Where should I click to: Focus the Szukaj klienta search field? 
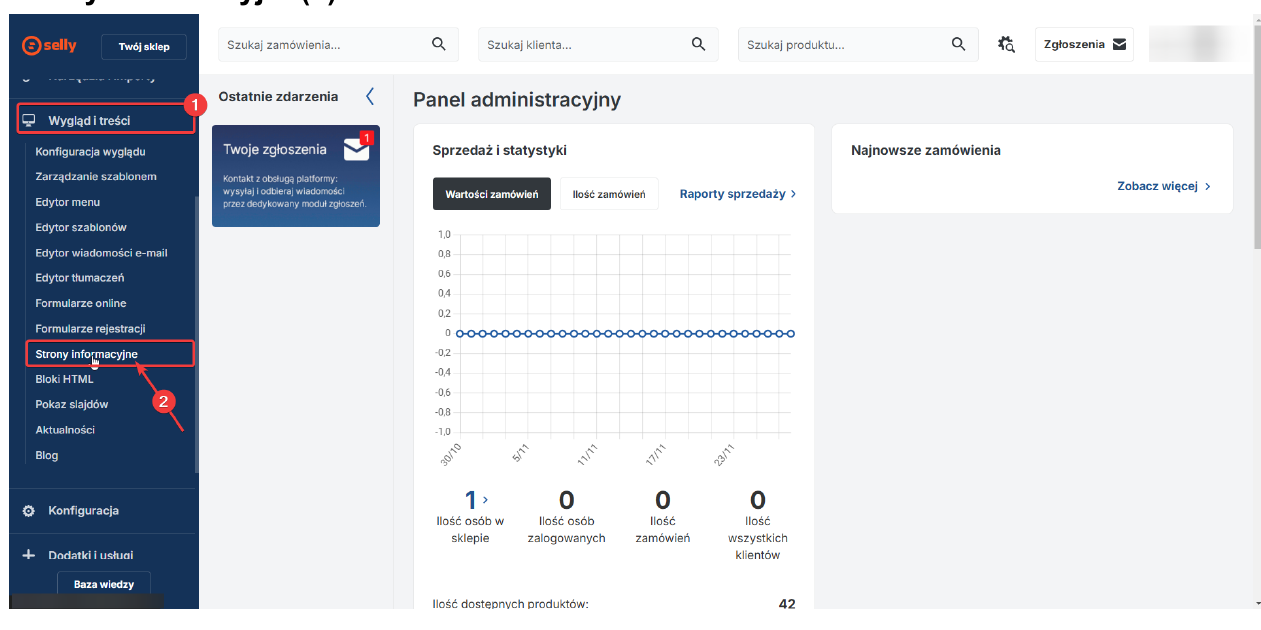[x=598, y=44]
